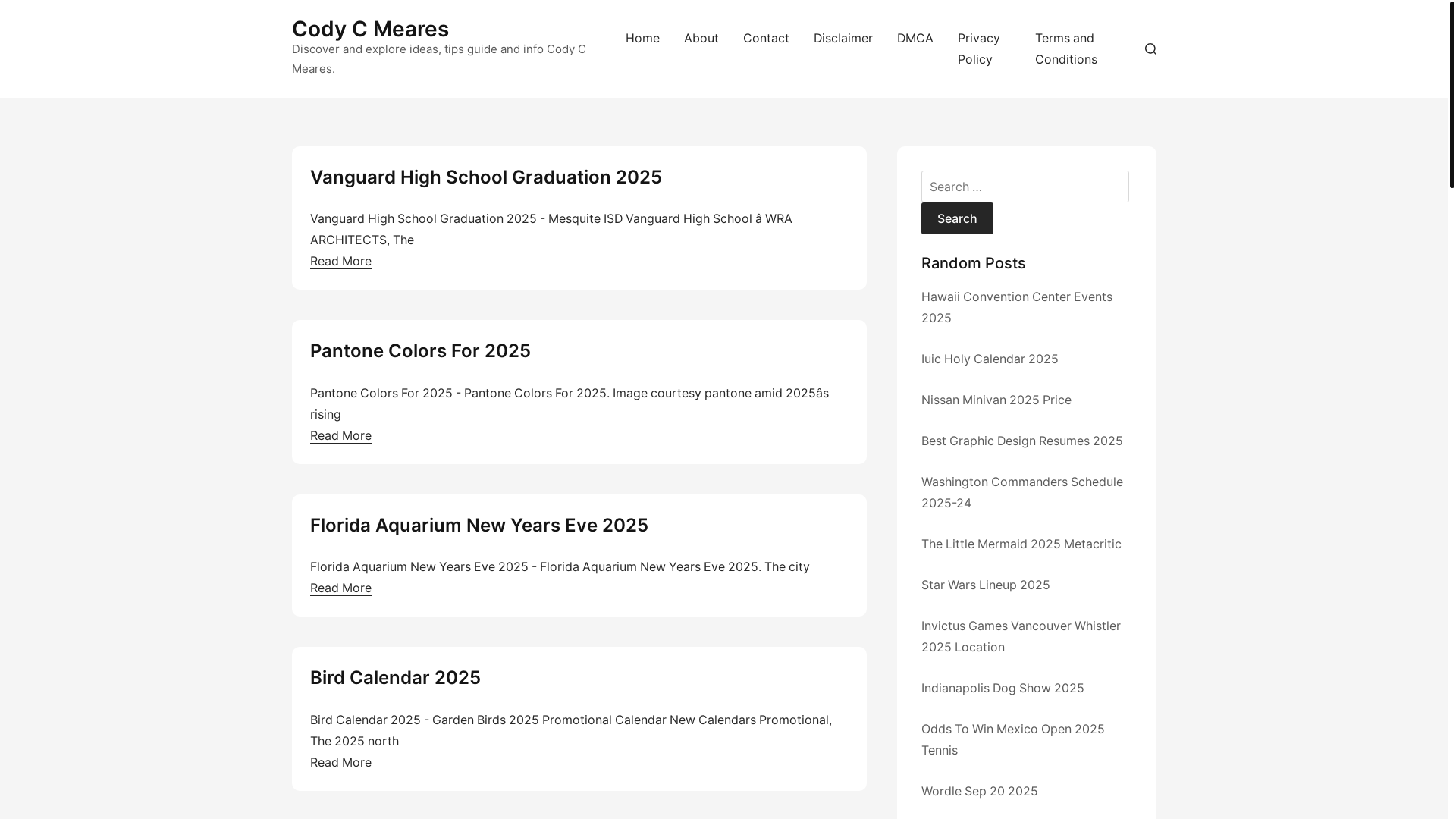The width and height of the screenshot is (1456, 819).
Task: Click the Bird Calendar excerpt about Garden Birds
Action: click(570, 730)
